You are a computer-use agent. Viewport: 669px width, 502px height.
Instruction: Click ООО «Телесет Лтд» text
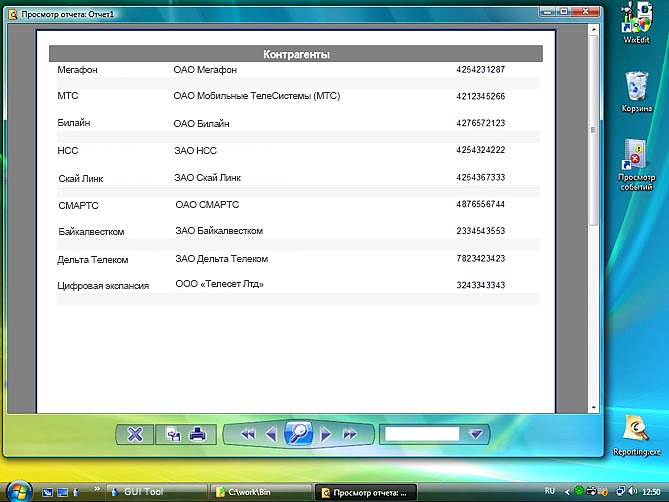click(219, 284)
